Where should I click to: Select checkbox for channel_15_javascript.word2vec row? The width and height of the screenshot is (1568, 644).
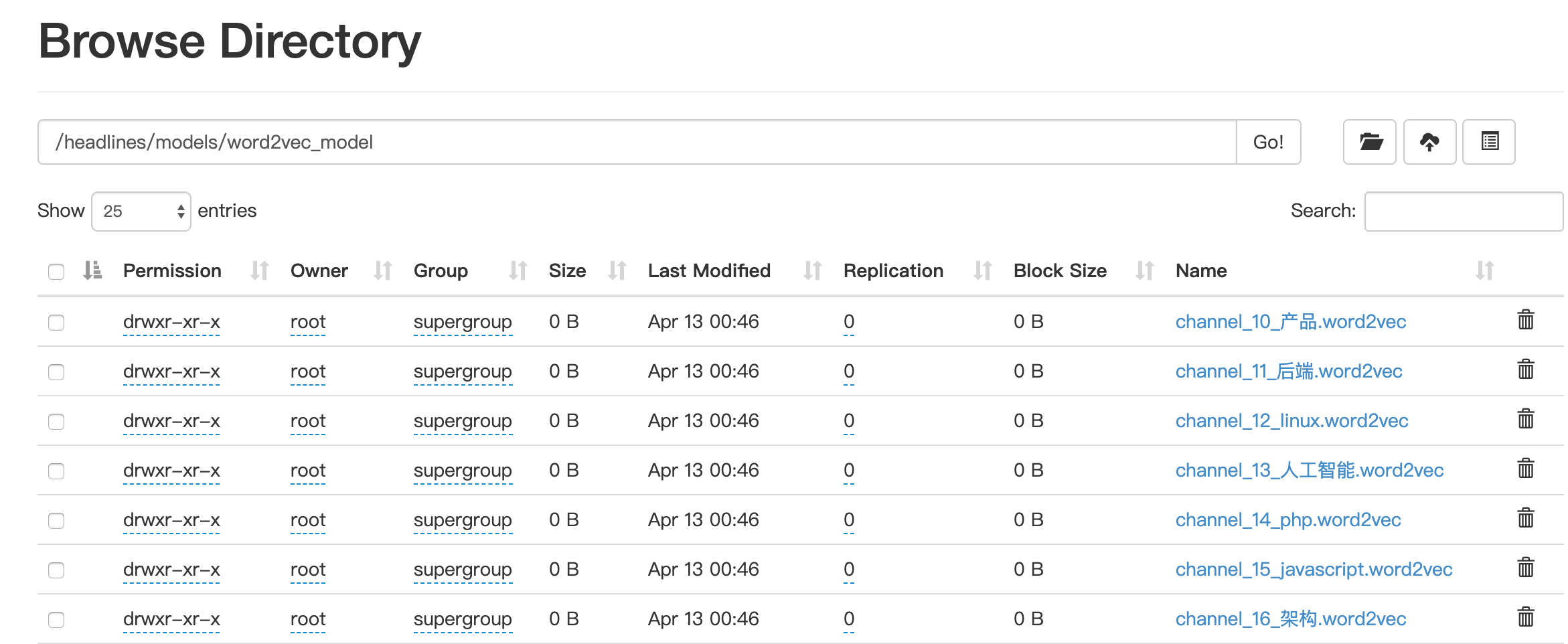click(56, 570)
